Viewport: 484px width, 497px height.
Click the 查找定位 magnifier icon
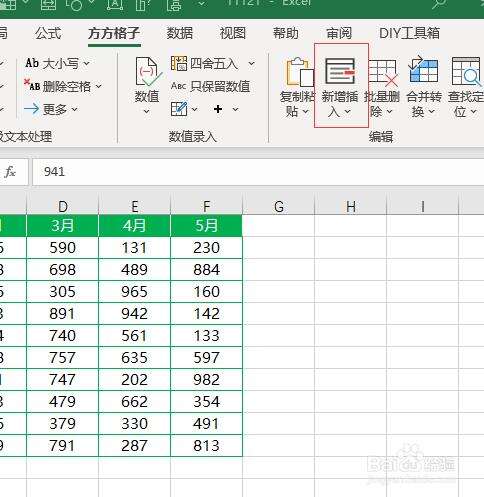click(466, 71)
